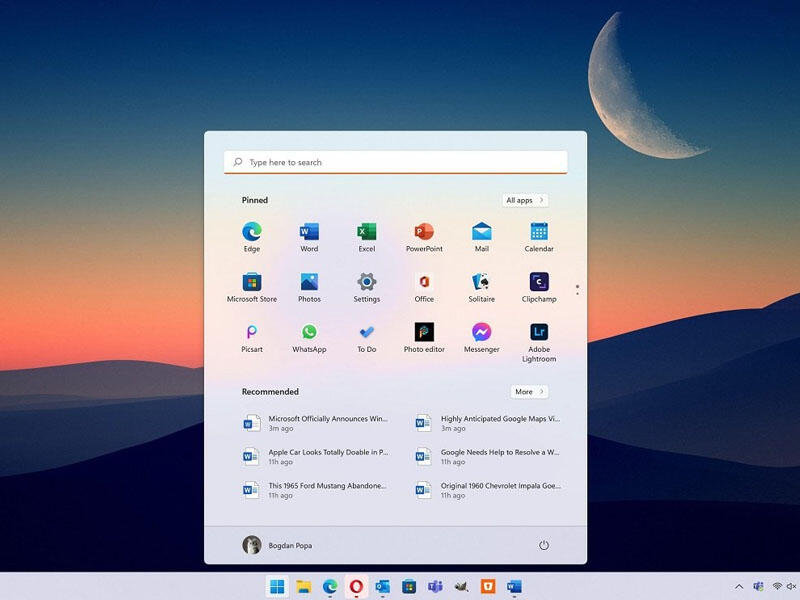The image size is (800, 600).
Task: Click the muted volume icon
Action: tap(791, 587)
